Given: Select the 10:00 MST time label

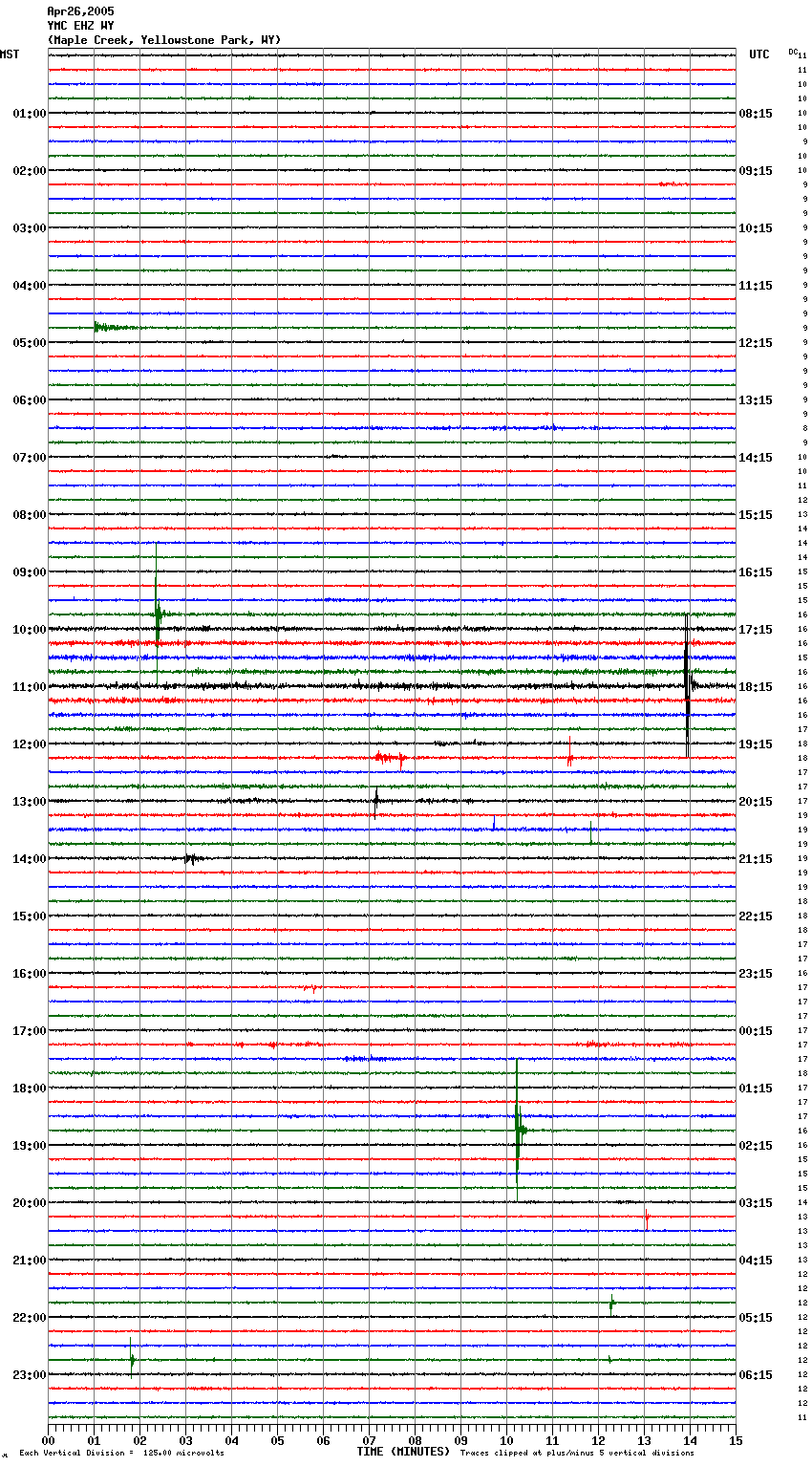Looking at the screenshot, I should click(30, 630).
